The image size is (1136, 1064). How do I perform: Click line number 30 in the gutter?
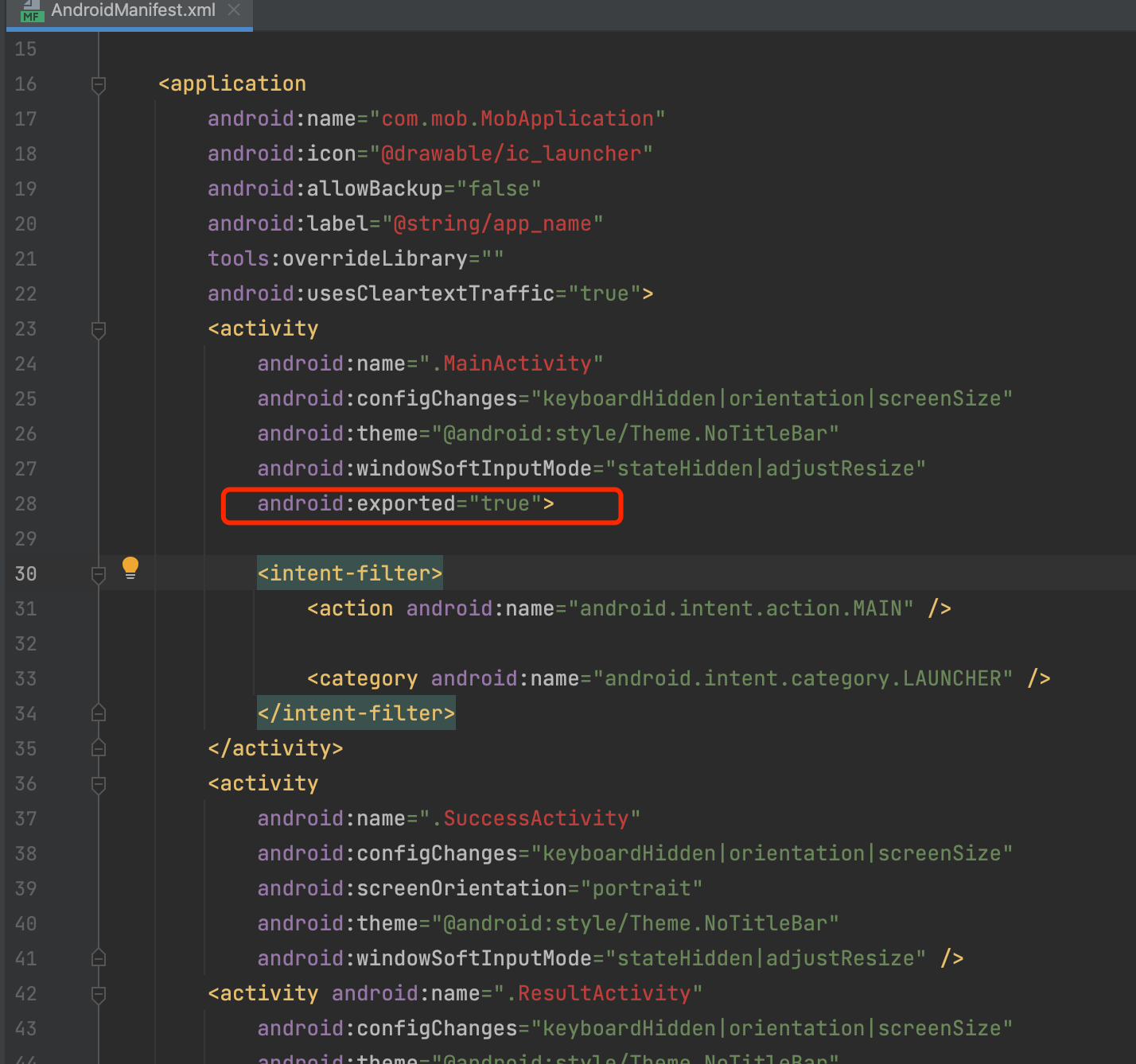pos(25,573)
